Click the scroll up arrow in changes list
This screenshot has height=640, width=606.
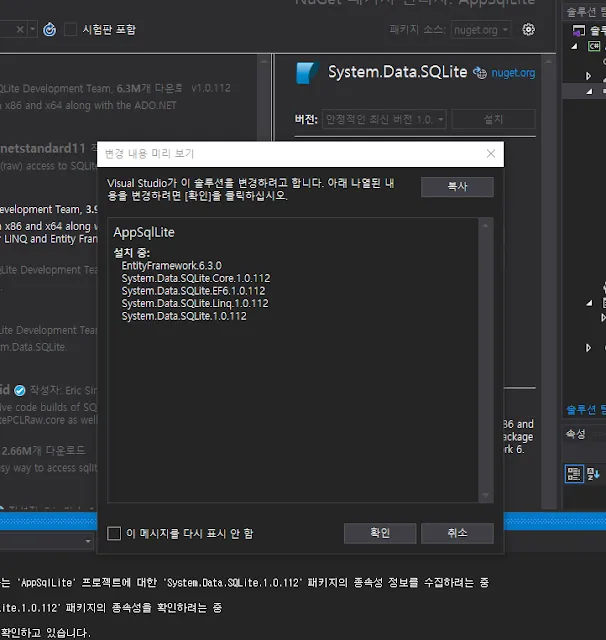(x=485, y=226)
